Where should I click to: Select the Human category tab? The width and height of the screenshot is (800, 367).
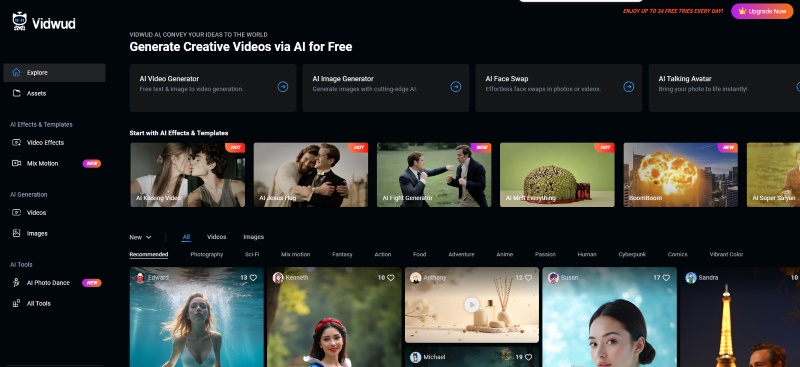[587, 254]
